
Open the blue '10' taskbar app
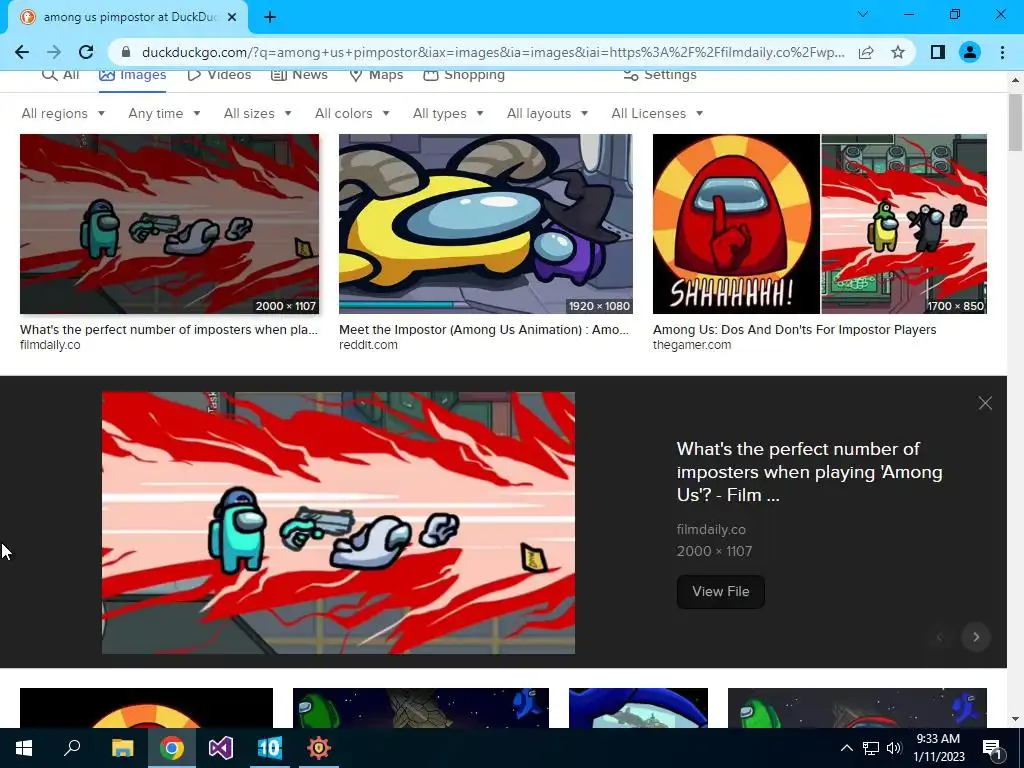270,748
